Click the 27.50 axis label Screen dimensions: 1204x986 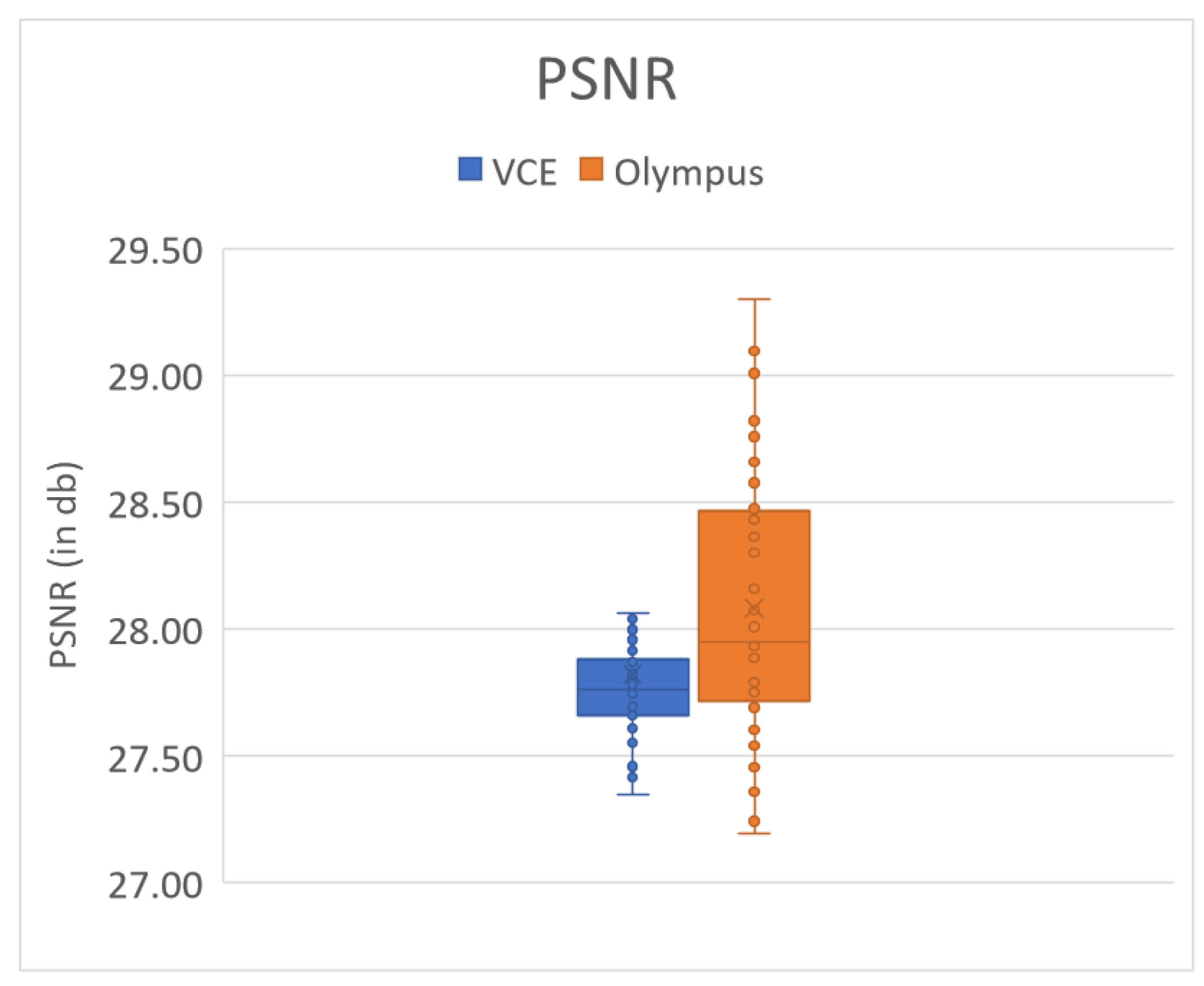tap(155, 759)
